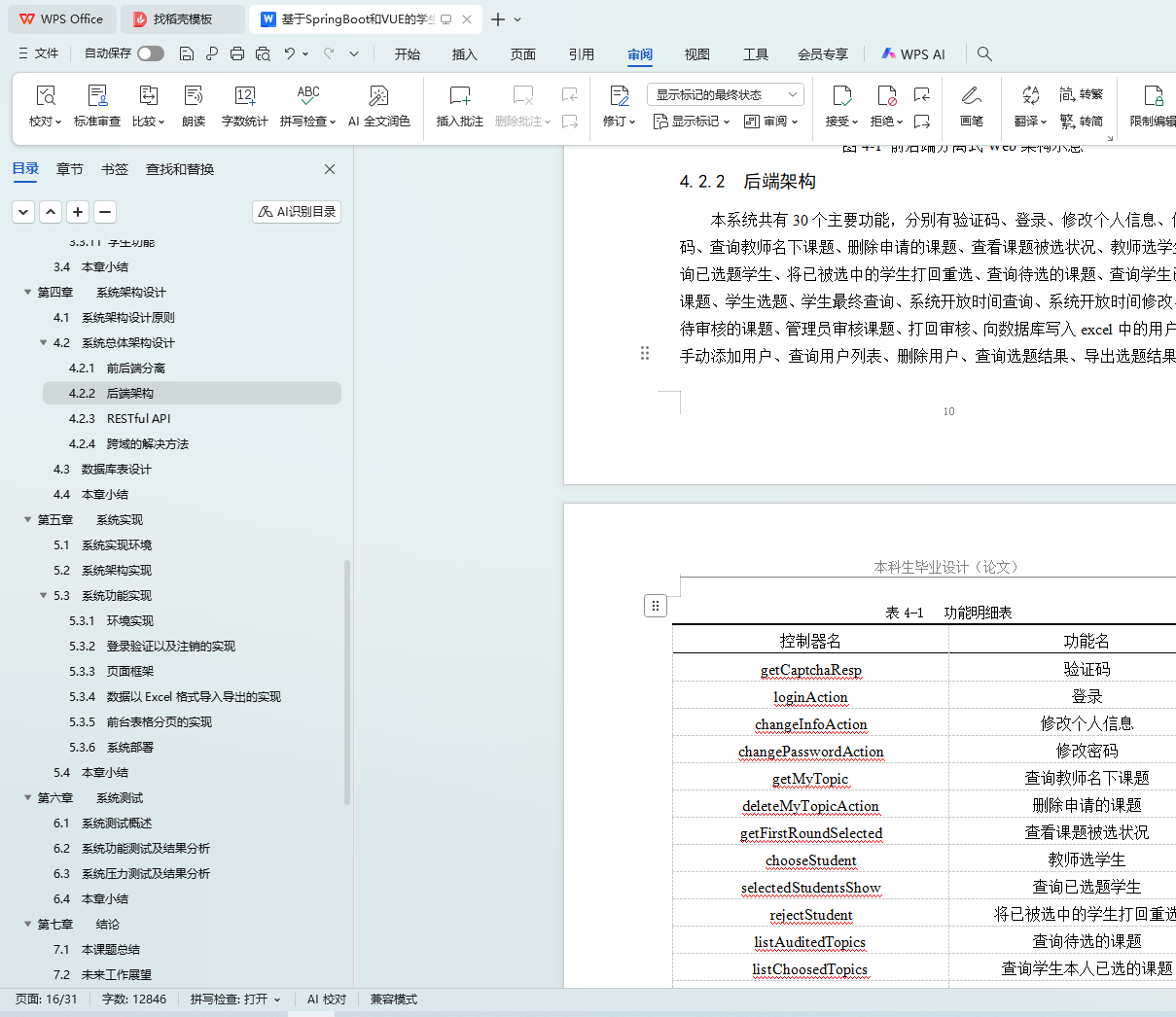Screen dimensions: 1176x1017
Task: Open the 朗读 read aloud tool
Action: [x=194, y=96]
